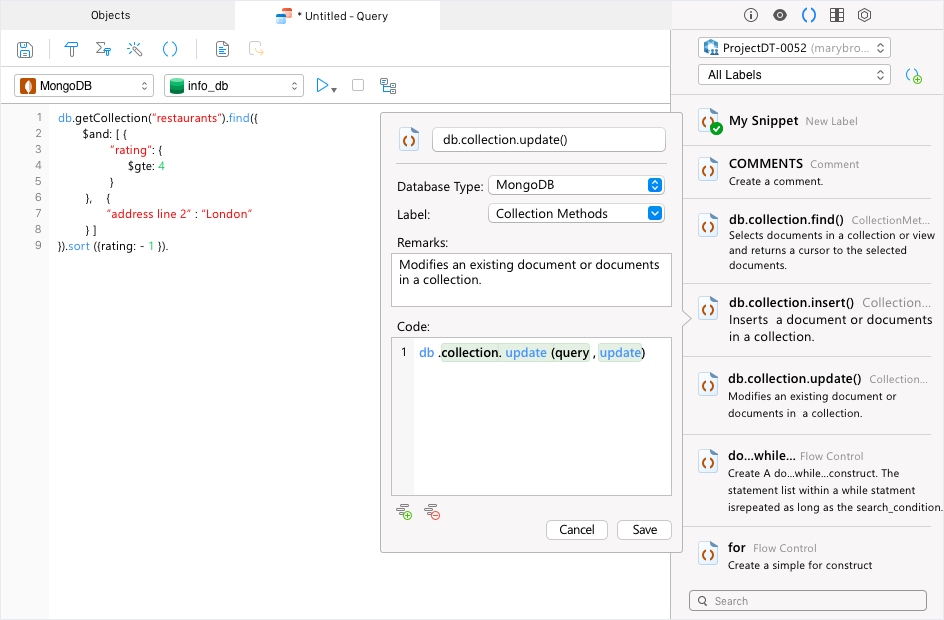Click the add placeholder icon
Viewport: 944px width, 620px height.
click(x=404, y=512)
